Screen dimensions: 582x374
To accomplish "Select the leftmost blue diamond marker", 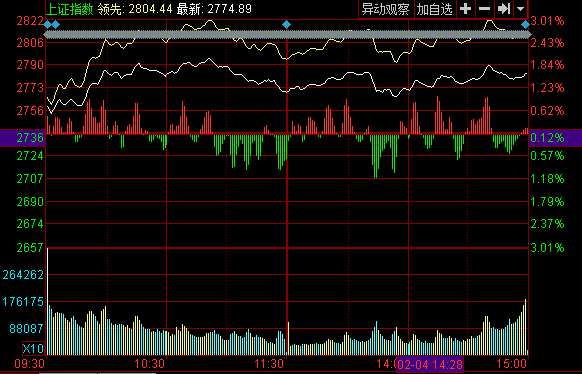I will [48, 25].
